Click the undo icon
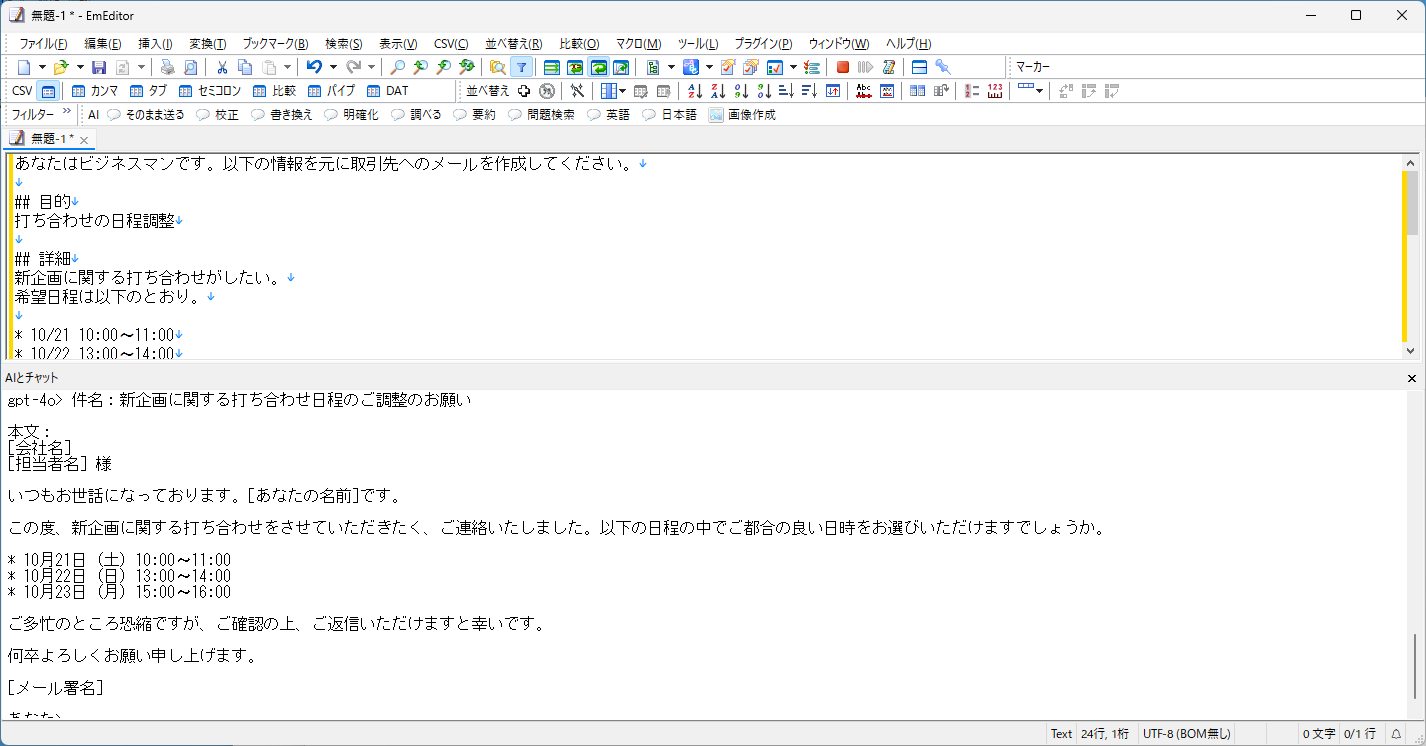The height and width of the screenshot is (746, 1426). (x=316, y=66)
